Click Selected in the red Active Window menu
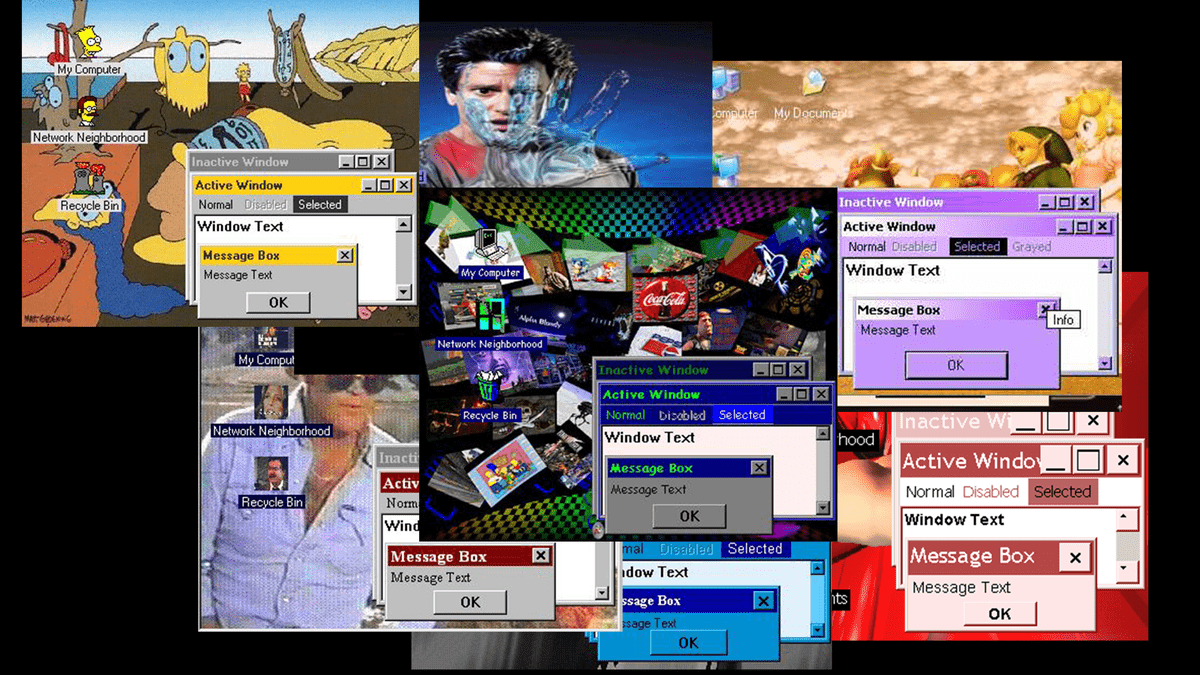1200x675 pixels. tap(1063, 491)
